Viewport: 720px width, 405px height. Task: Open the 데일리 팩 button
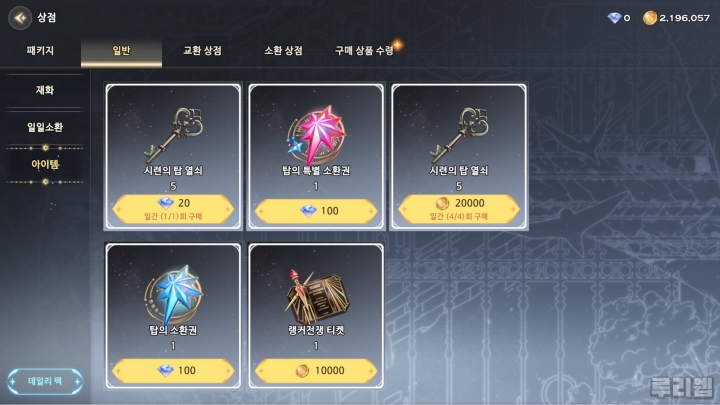[45, 381]
